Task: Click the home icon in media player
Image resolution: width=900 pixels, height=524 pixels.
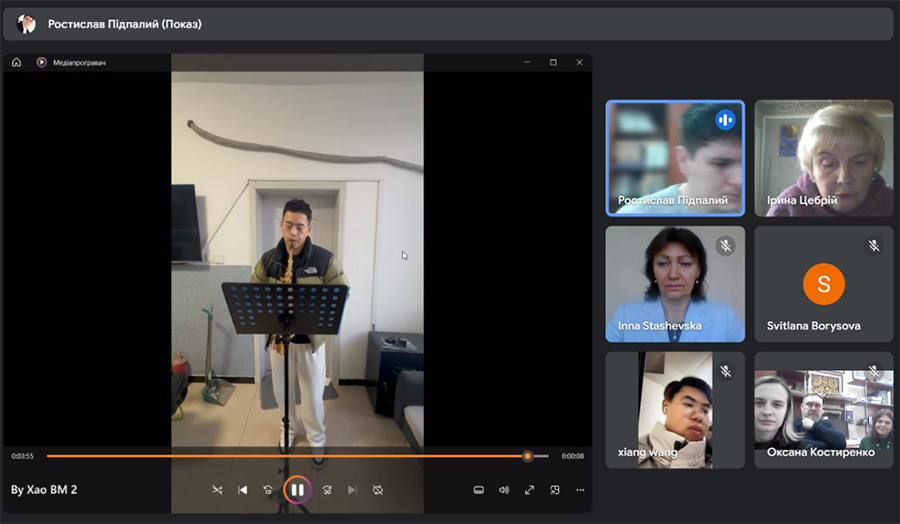Action: pos(17,62)
